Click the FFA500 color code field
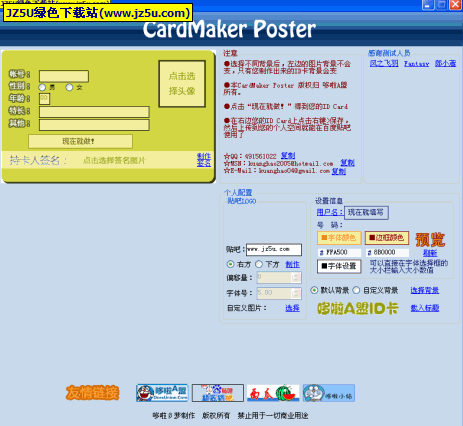Image resolution: width=463 pixels, height=426 pixels. tap(339, 252)
